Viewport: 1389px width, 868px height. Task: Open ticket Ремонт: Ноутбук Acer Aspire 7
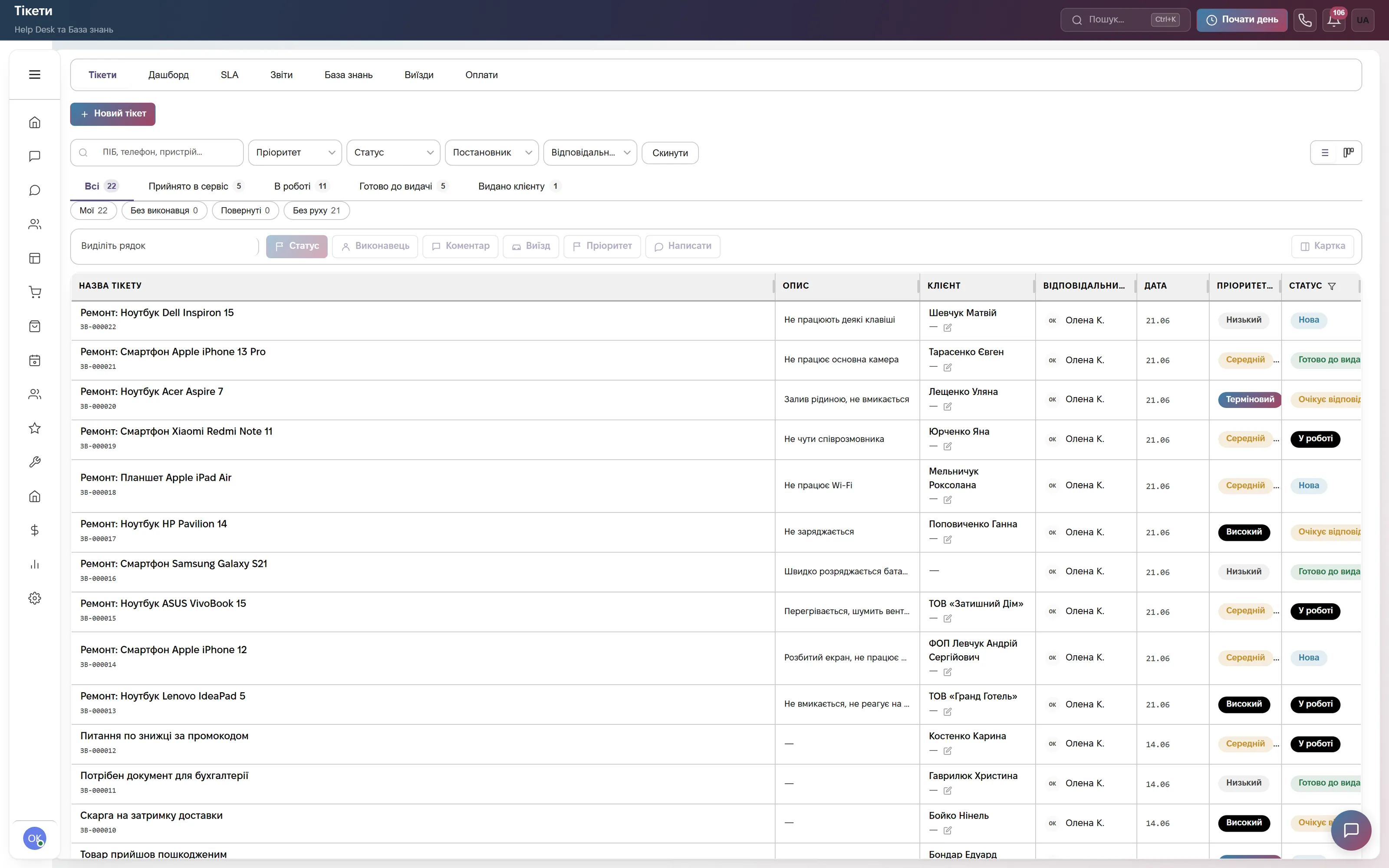151,391
